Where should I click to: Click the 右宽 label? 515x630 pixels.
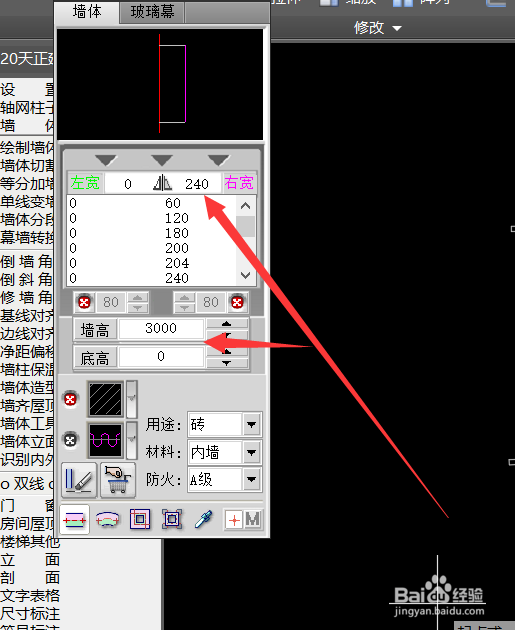[x=239, y=183]
